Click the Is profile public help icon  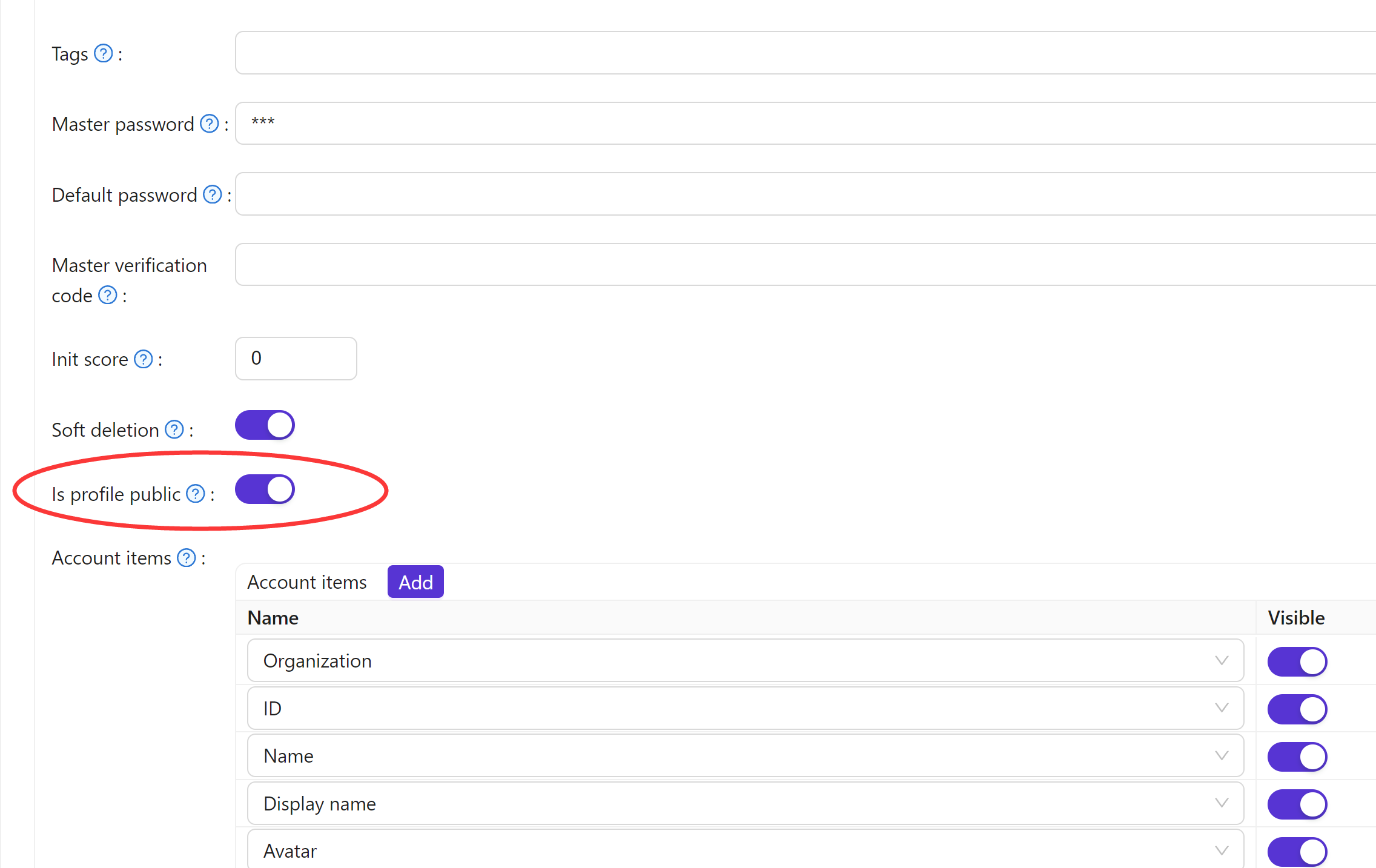196,494
